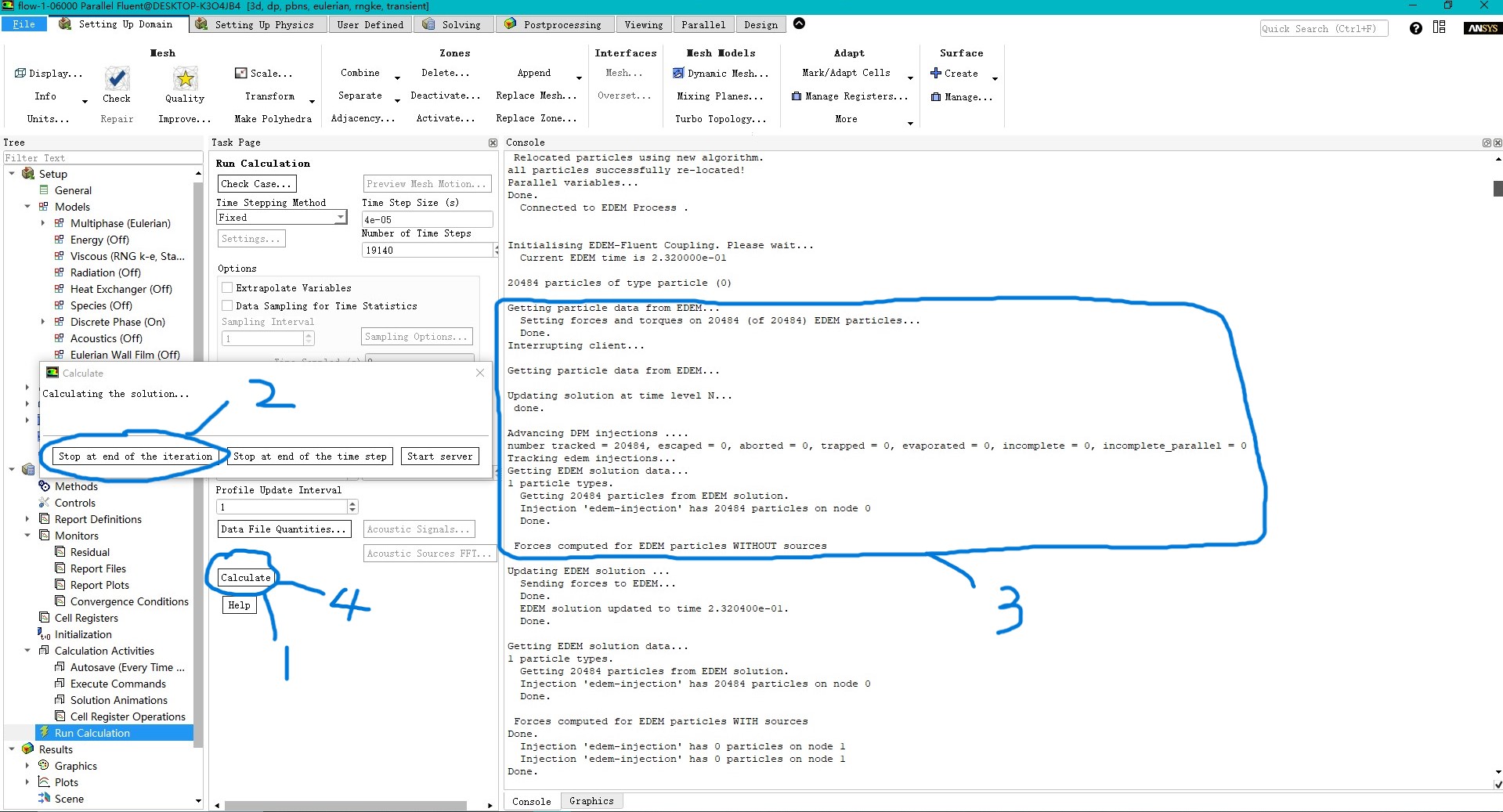1503x812 pixels.
Task: Open the Postprocessing tab
Action: (554, 24)
